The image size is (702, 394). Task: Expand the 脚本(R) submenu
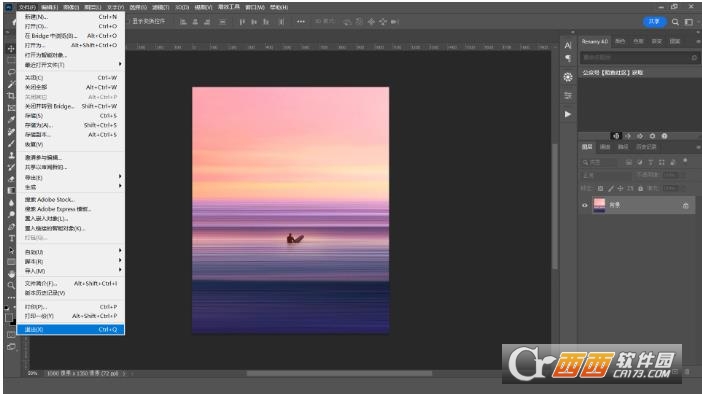click(x=71, y=261)
